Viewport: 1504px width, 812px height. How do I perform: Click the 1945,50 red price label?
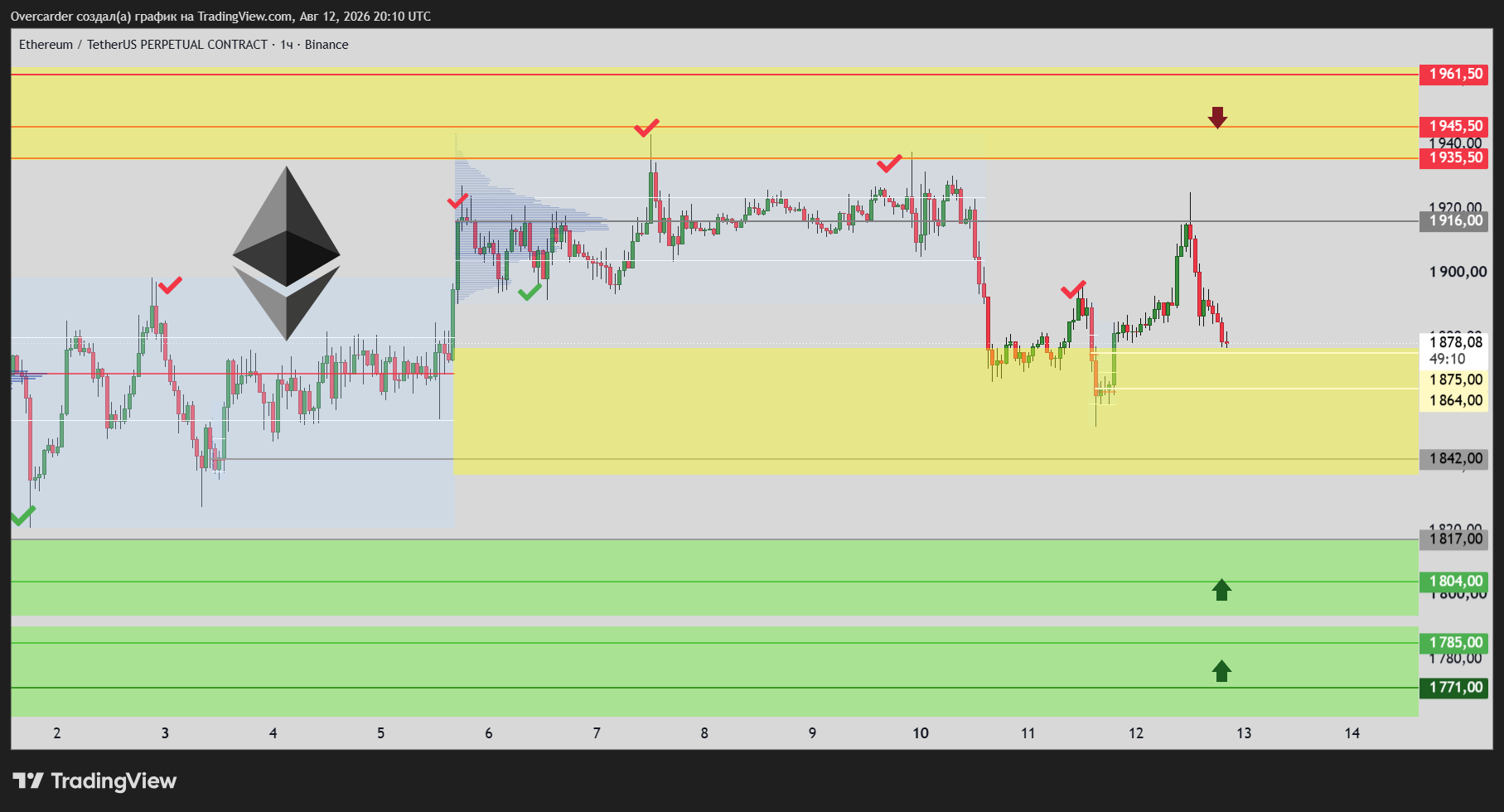[x=1456, y=127]
